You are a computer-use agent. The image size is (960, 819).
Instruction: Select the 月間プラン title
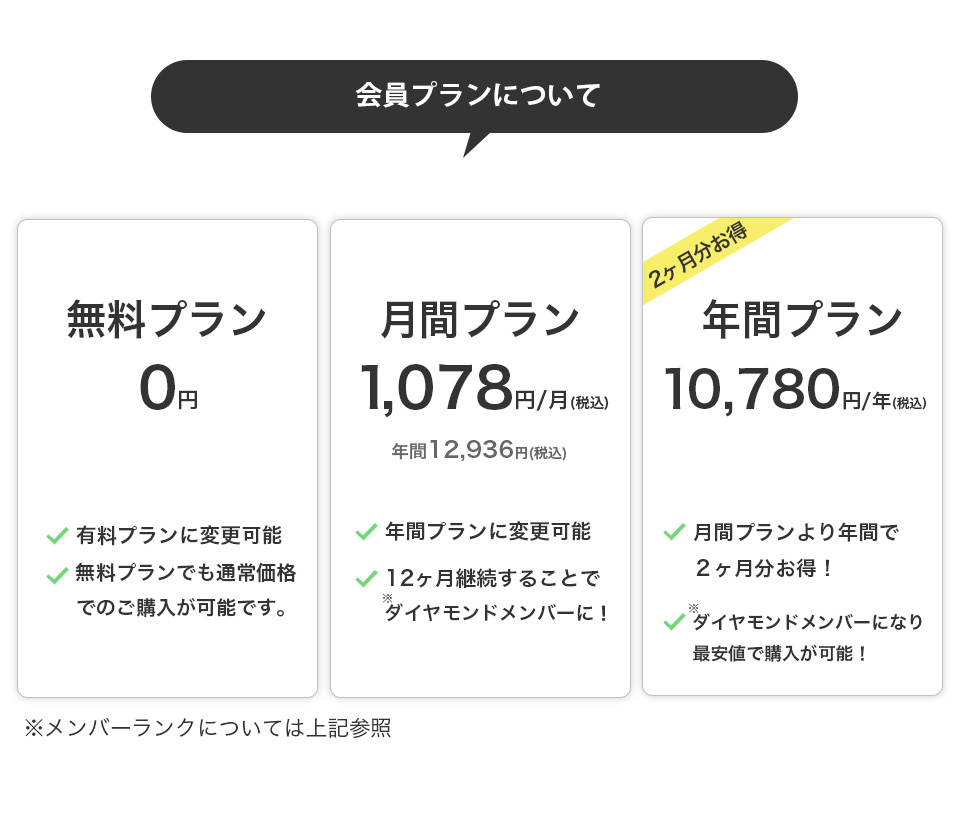[480, 320]
